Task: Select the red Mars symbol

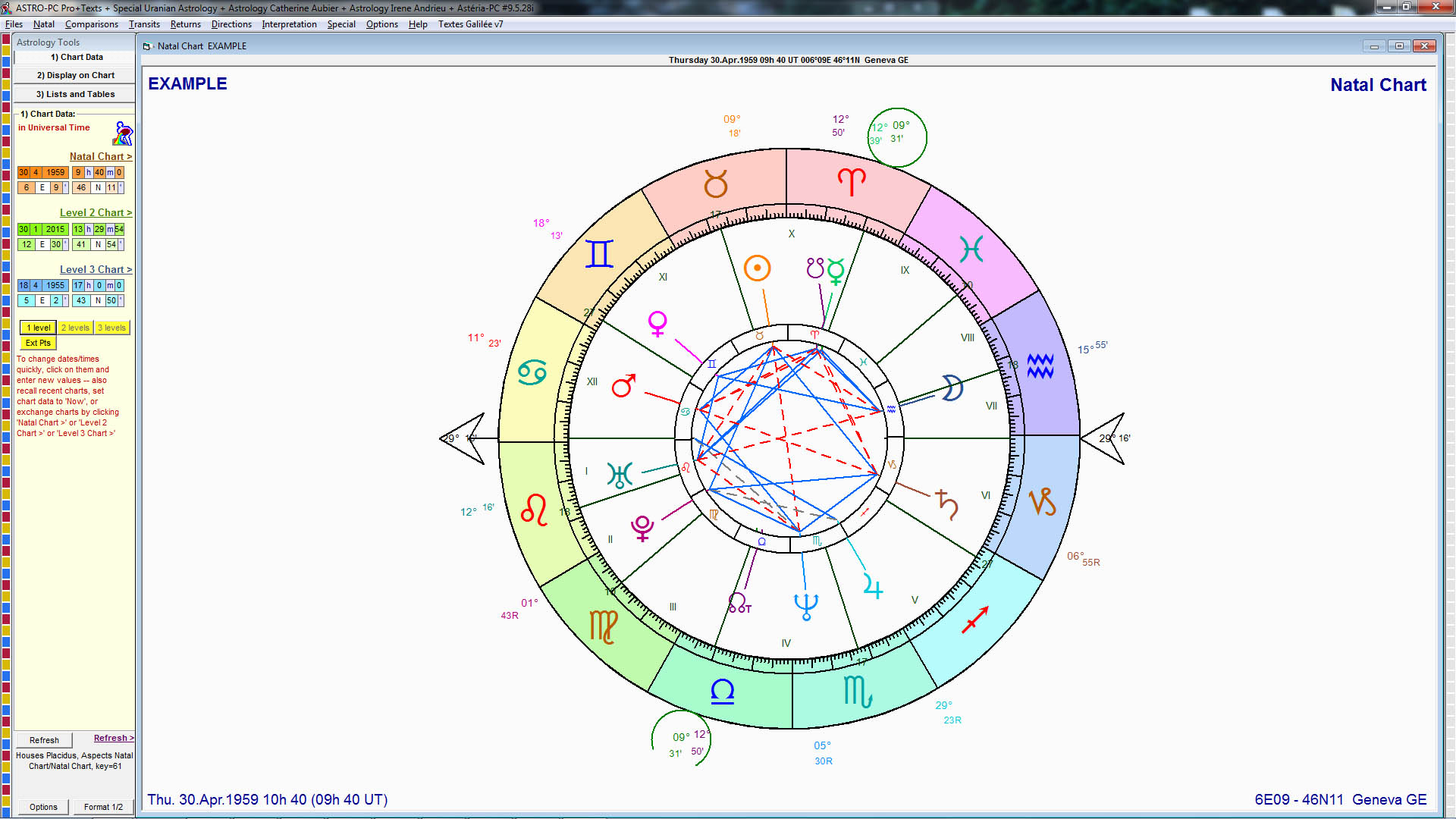Action: [x=623, y=385]
